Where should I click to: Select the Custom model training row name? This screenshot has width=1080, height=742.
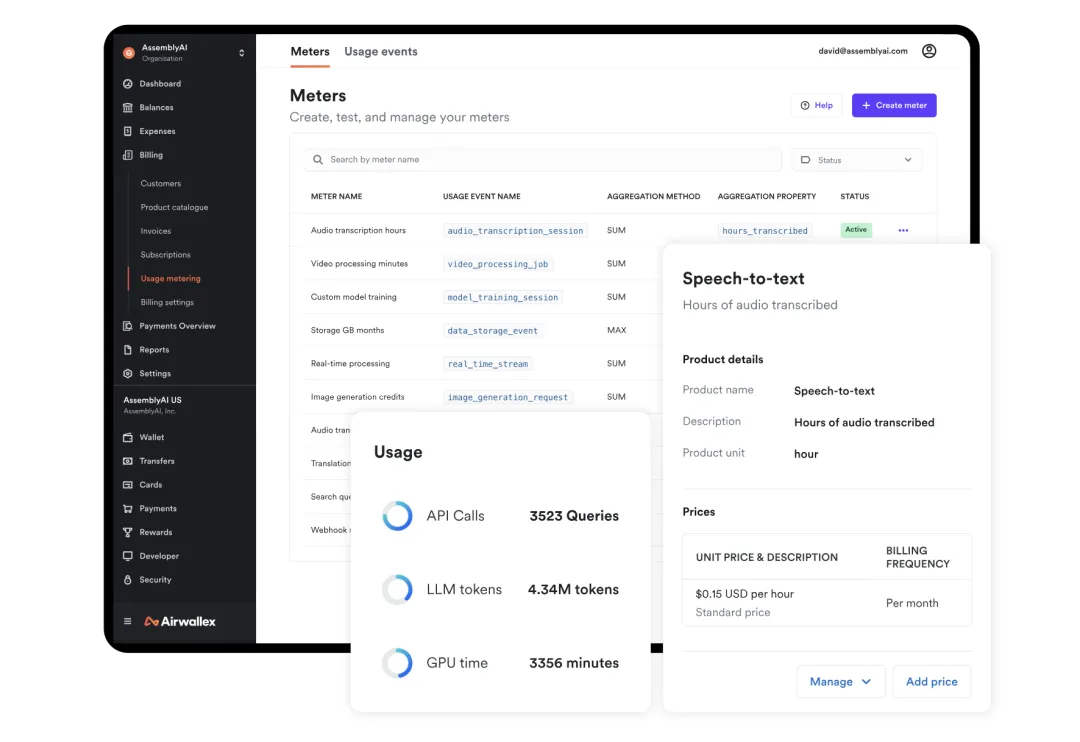click(x=353, y=297)
